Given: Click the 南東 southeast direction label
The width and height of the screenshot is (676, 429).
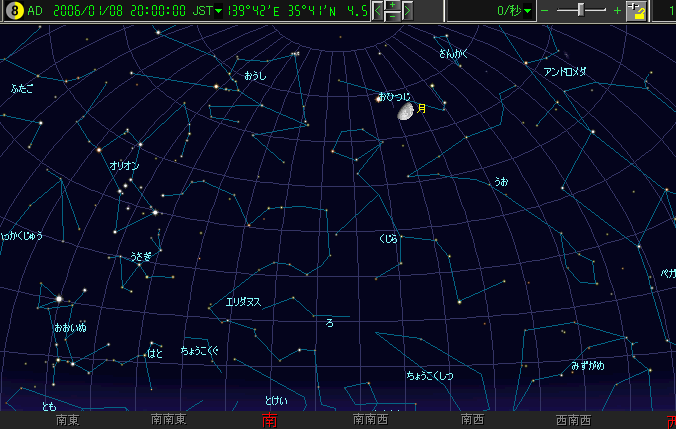Looking at the screenshot, I should click(x=68, y=421).
